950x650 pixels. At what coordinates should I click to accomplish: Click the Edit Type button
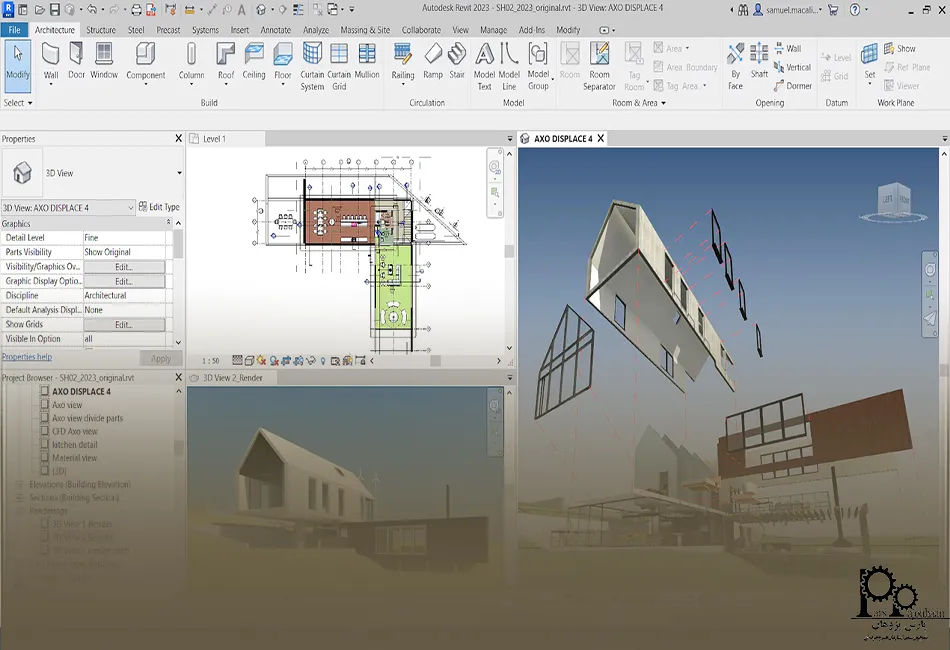159,207
